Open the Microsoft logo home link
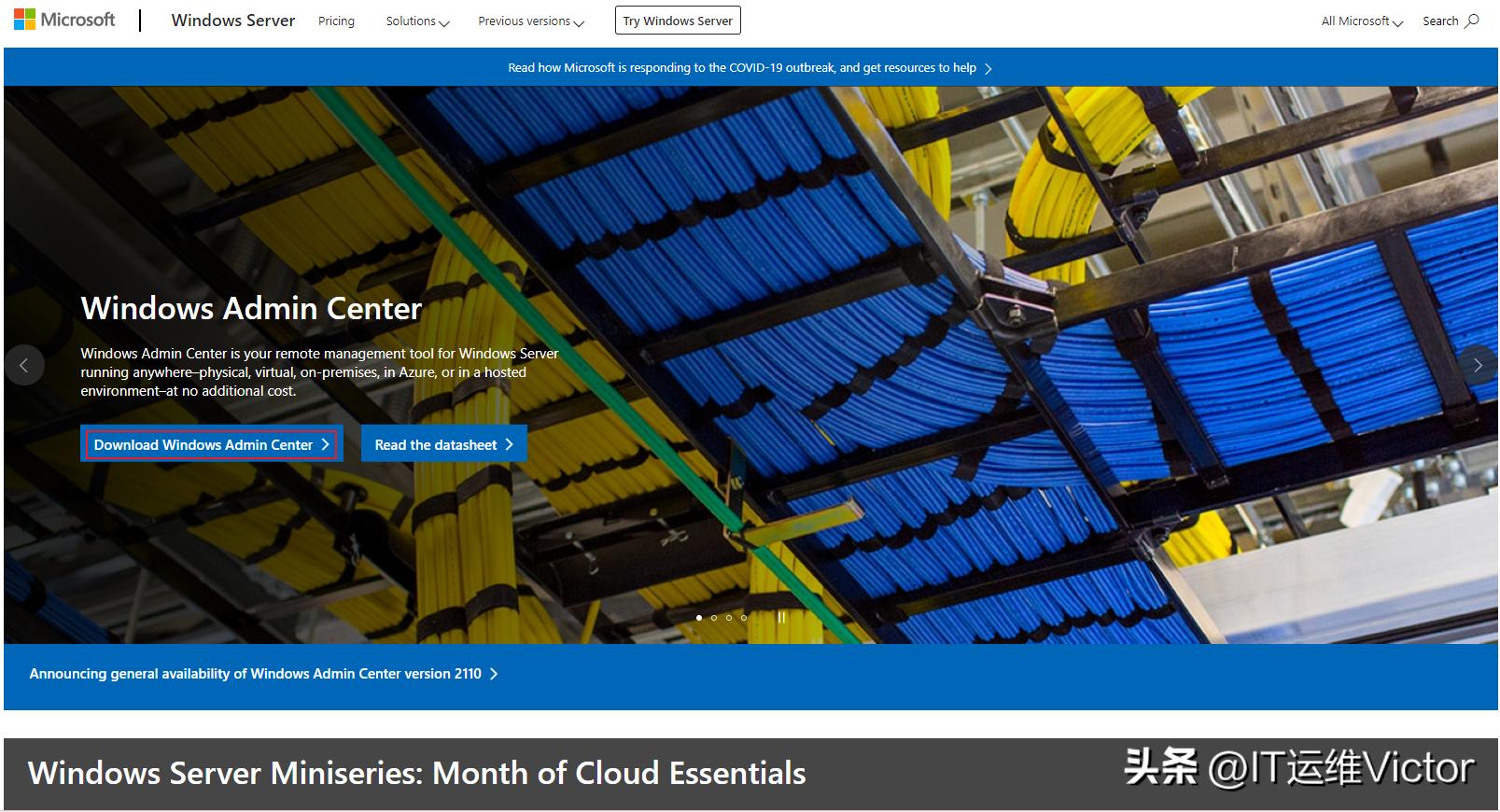This screenshot has height=812, width=1500. [x=64, y=20]
